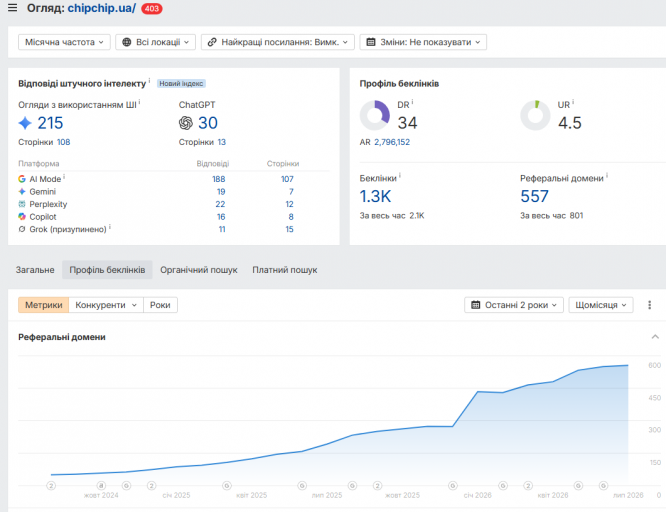Collapse the Реферальні домени chart section

pos(655,337)
